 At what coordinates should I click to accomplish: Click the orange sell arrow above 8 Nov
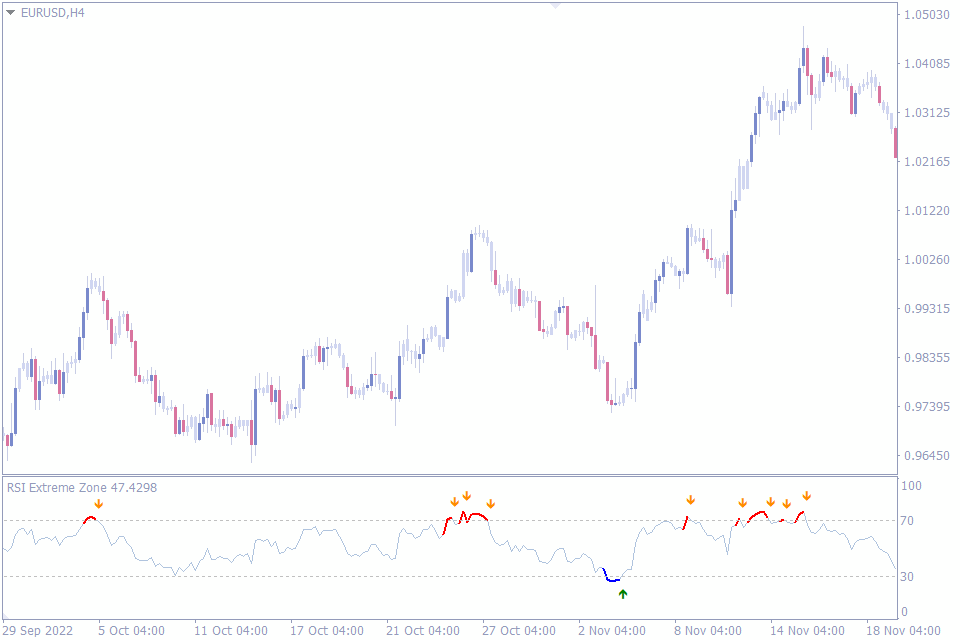pos(690,498)
